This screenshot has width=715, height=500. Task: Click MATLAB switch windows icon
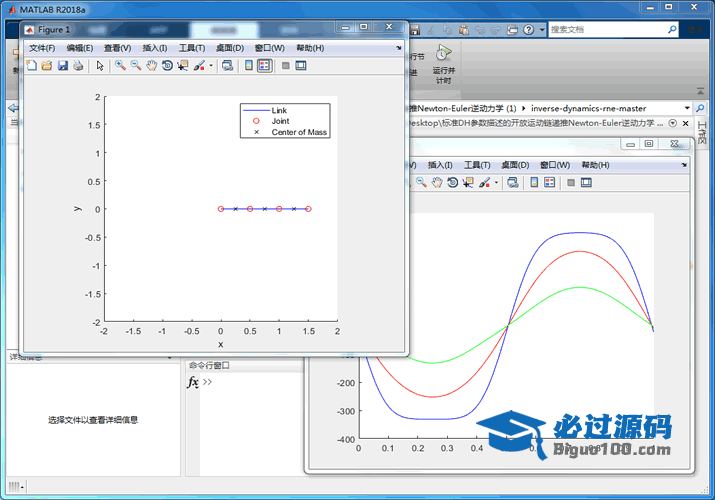pyautogui.click(x=513, y=30)
